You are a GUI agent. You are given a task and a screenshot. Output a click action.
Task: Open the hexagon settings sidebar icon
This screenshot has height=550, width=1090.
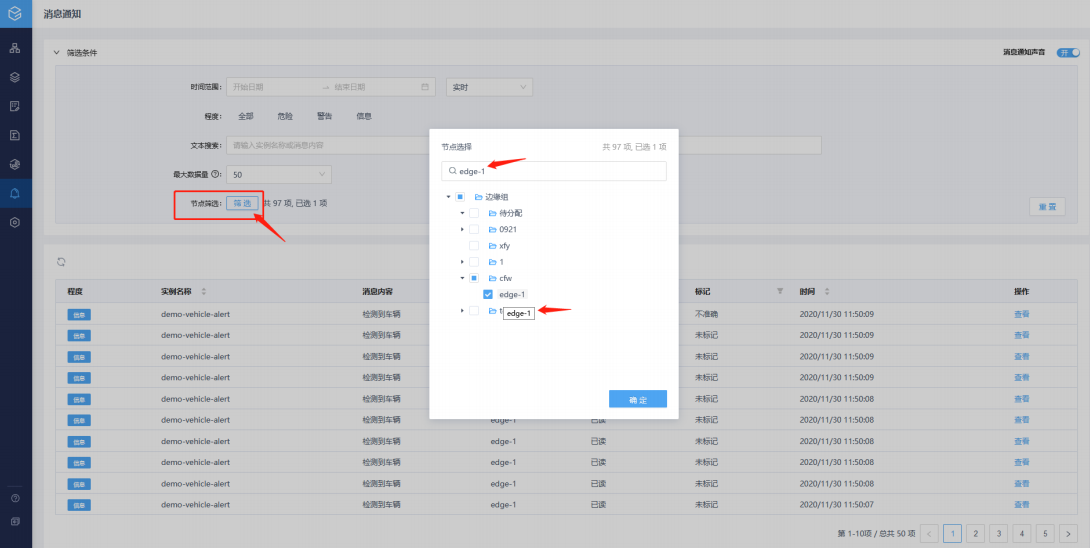coord(15,223)
